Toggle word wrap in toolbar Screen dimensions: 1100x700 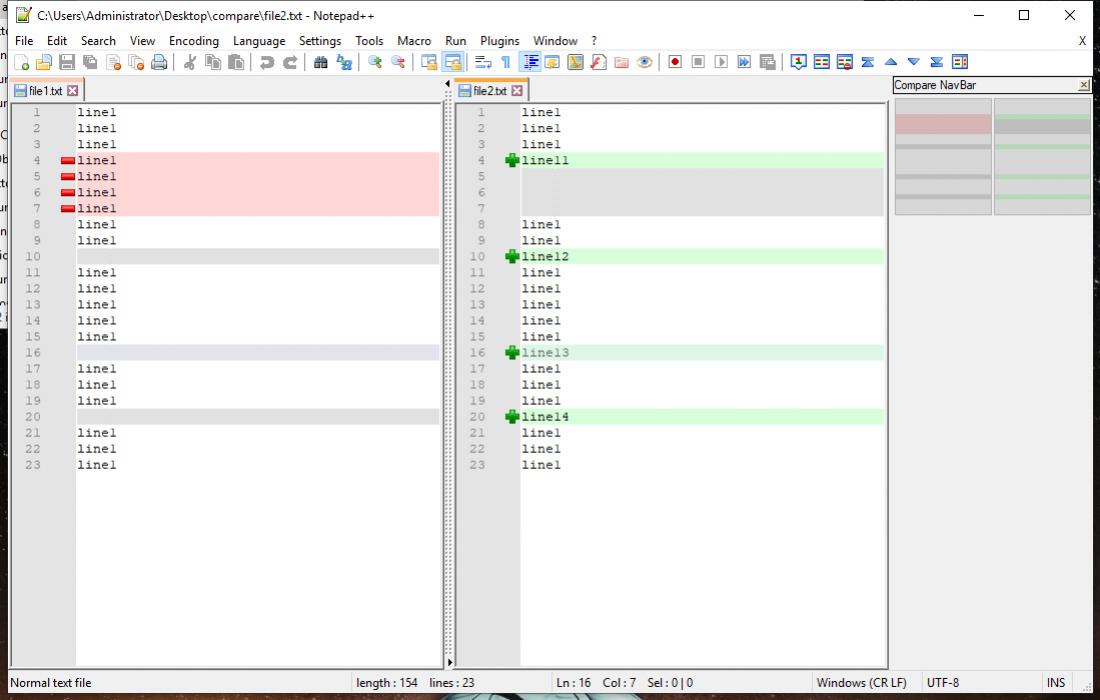[483, 62]
